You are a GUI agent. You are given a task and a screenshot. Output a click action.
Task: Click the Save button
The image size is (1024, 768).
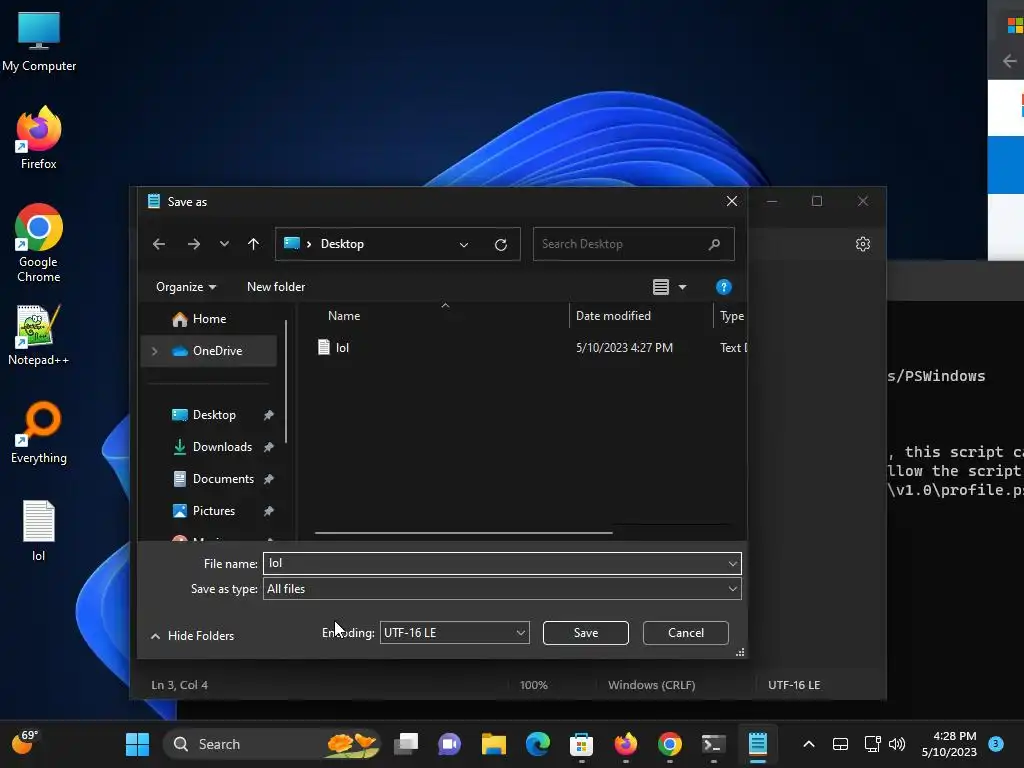586,633
